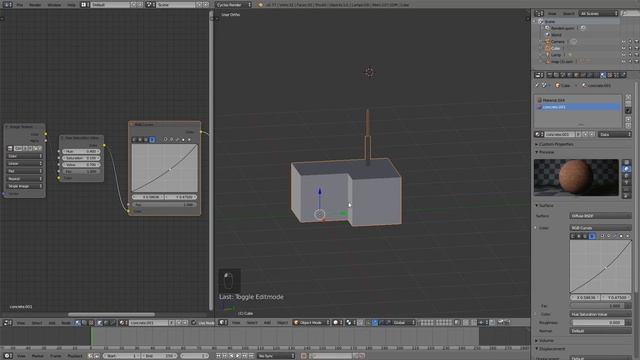640x360 pixels.
Task: Select the R channel on RGB Curves node
Action: 140,140
